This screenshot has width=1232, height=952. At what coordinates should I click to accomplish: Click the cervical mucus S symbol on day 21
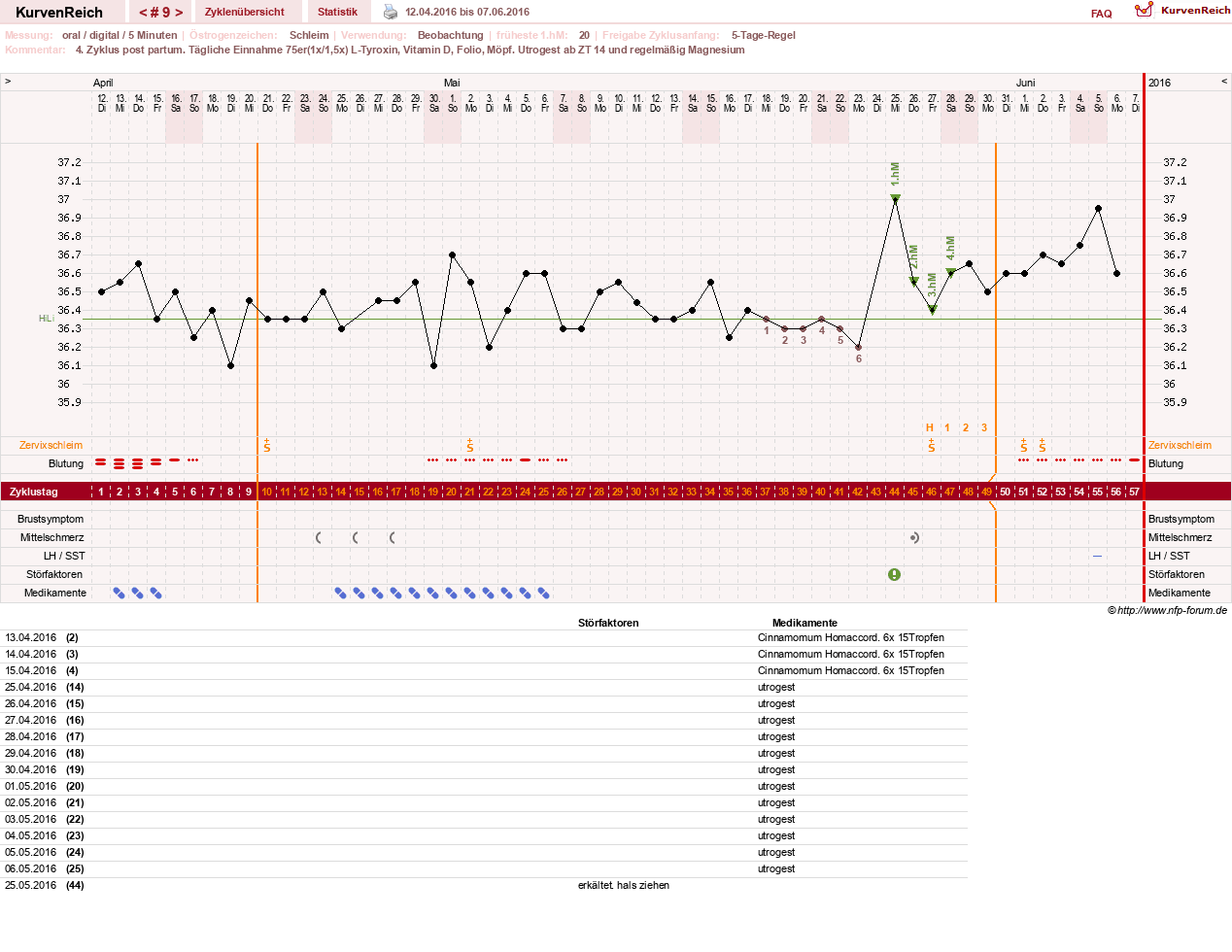click(x=470, y=446)
